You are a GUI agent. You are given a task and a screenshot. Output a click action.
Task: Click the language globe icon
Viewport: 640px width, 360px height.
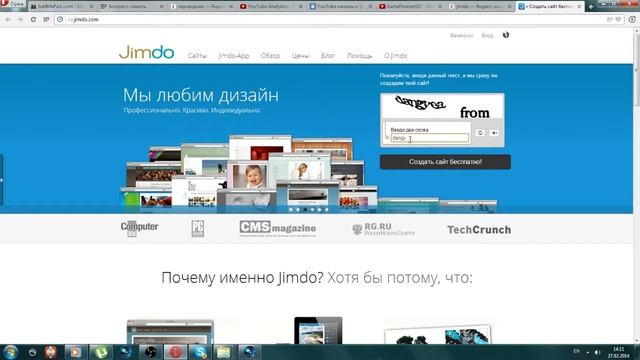pyautogui.click(x=506, y=35)
